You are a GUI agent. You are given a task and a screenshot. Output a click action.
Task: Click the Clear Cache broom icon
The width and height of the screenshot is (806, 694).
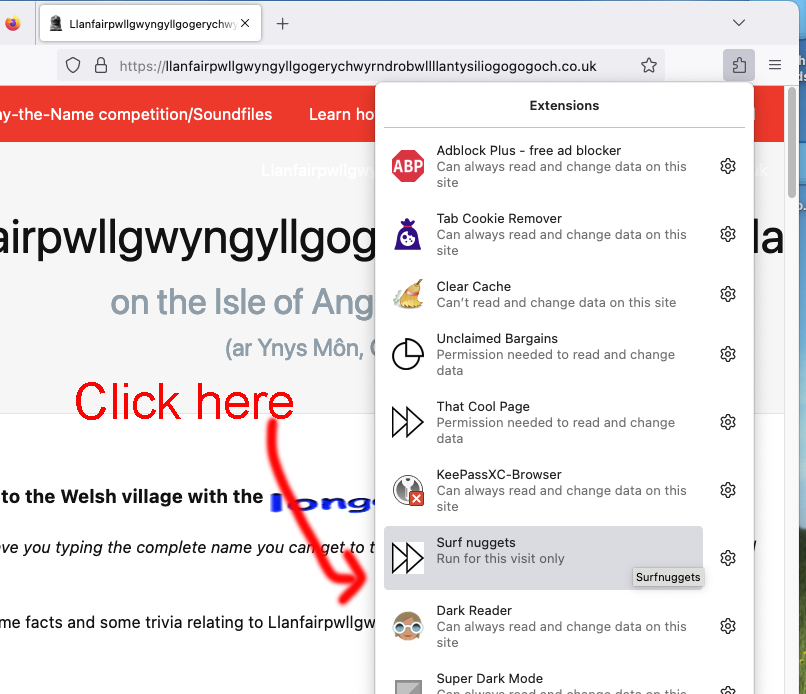(x=408, y=294)
